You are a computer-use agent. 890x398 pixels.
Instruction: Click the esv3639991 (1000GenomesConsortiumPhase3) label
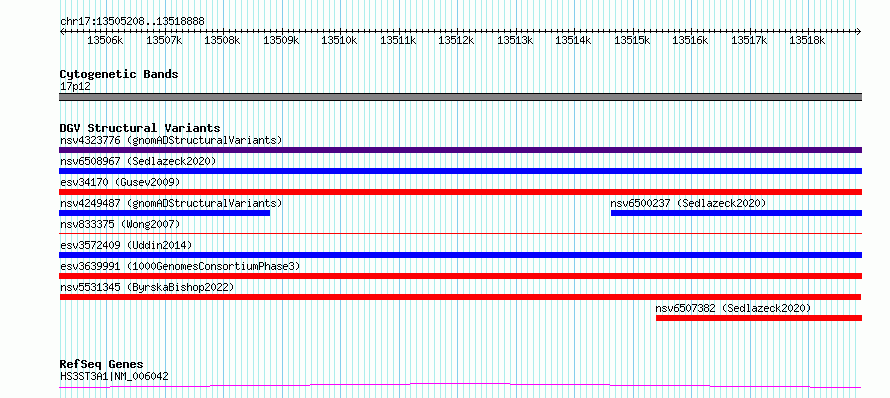pyautogui.click(x=180, y=266)
